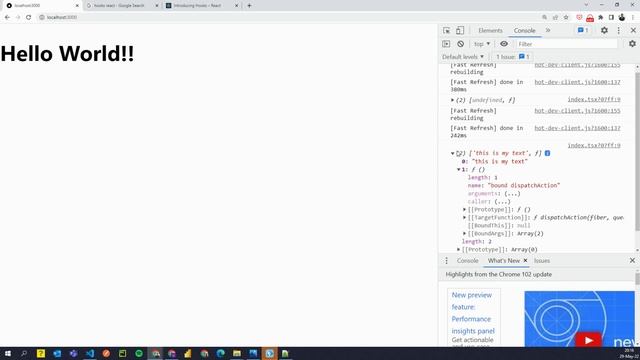
Task: Open hot-dev-client.js link for 380ms refresh
Action: (577, 82)
